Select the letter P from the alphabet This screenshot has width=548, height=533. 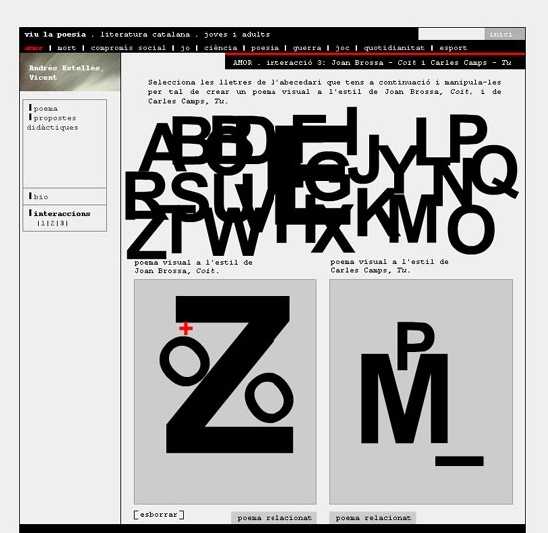pos(468,138)
